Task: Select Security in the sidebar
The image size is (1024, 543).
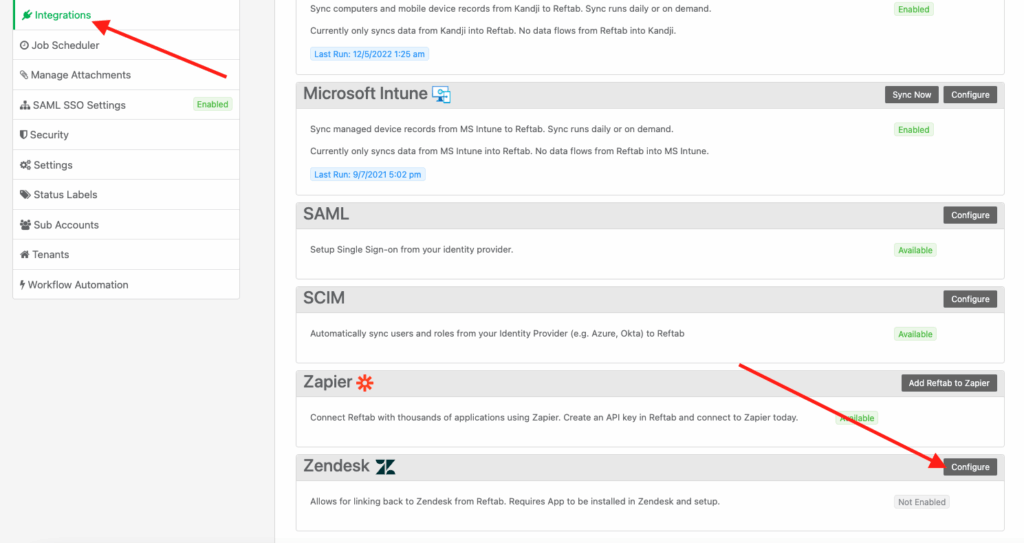Action: (126, 135)
